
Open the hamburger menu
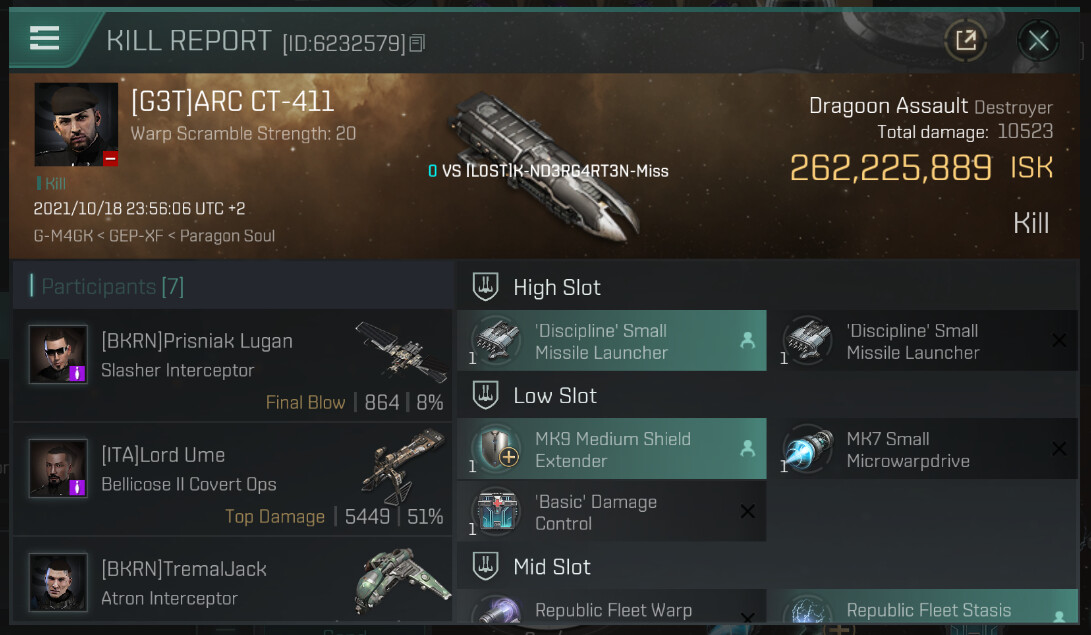tap(44, 38)
